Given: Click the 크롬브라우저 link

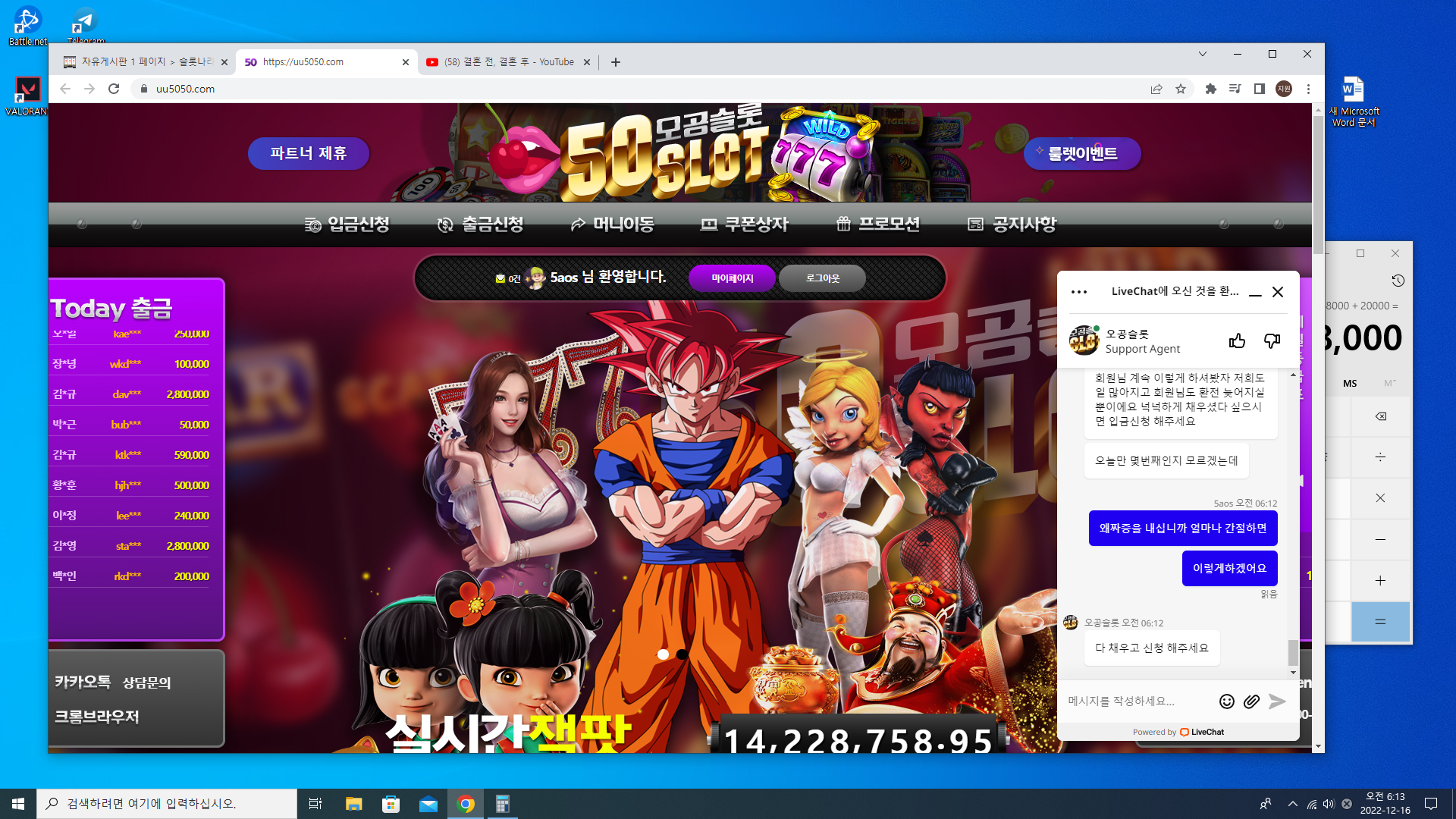Looking at the screenshot, I should (x=96, y=717).
